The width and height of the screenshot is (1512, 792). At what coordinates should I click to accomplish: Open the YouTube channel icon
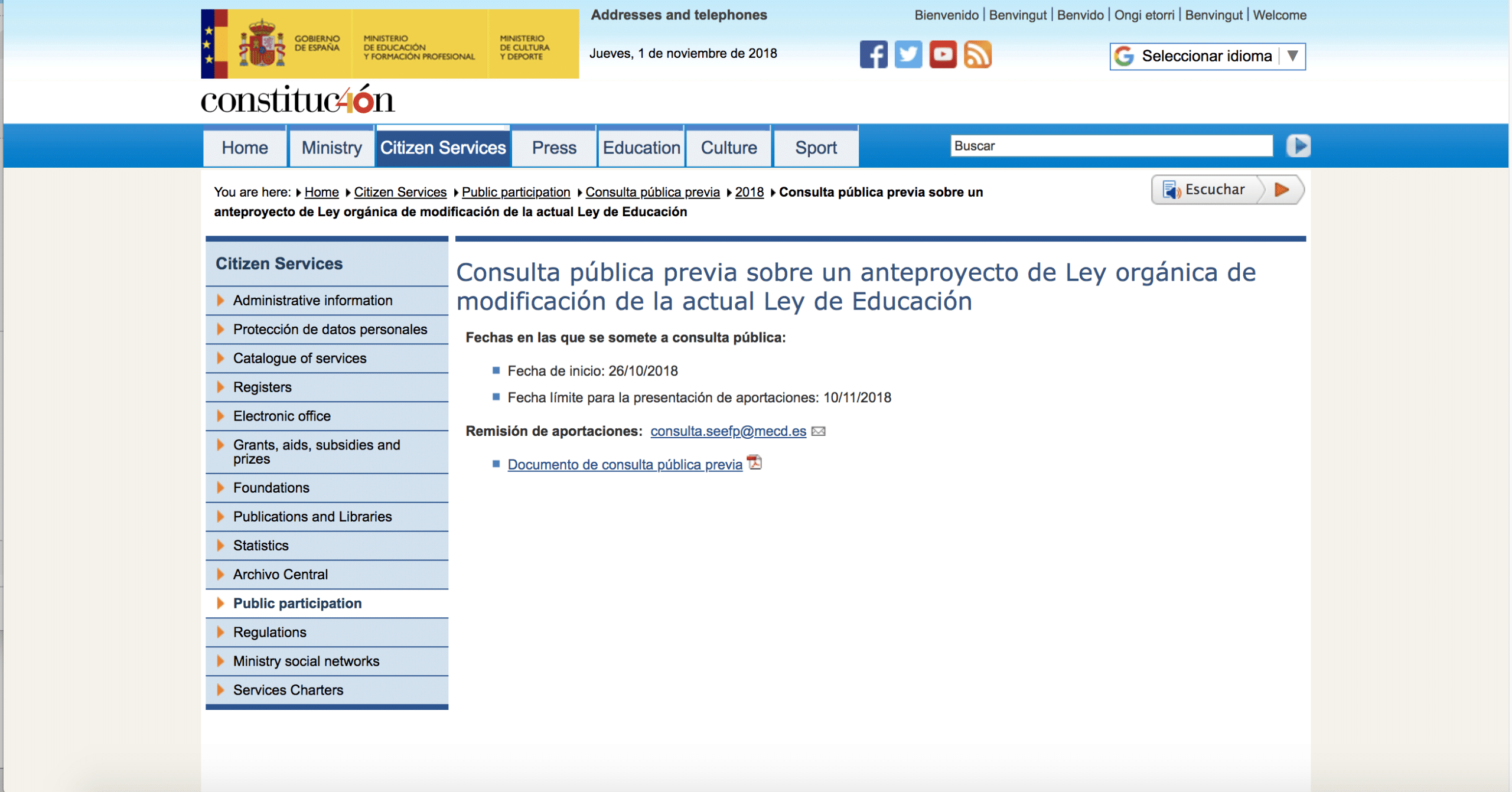tap(943, 55)
